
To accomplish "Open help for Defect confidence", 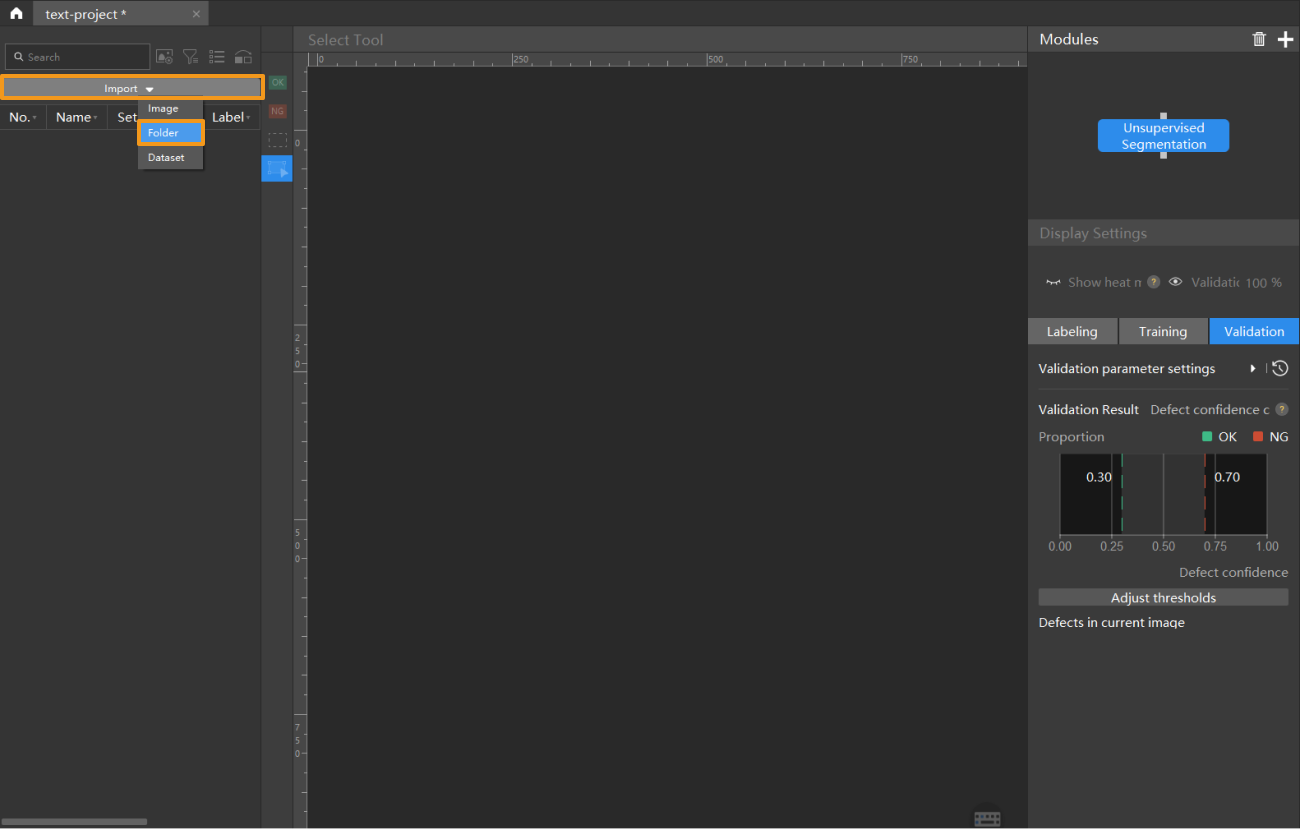I will point(1282,409).
